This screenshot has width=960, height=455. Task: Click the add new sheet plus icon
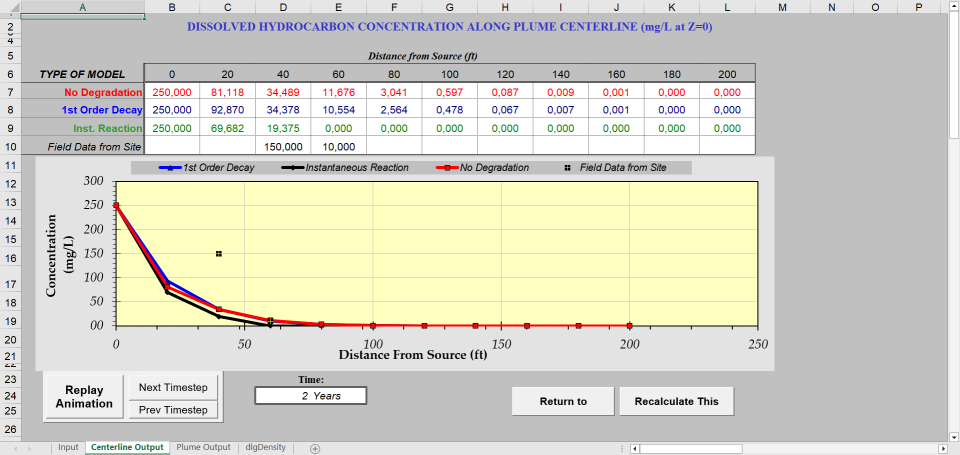point(315,448)
